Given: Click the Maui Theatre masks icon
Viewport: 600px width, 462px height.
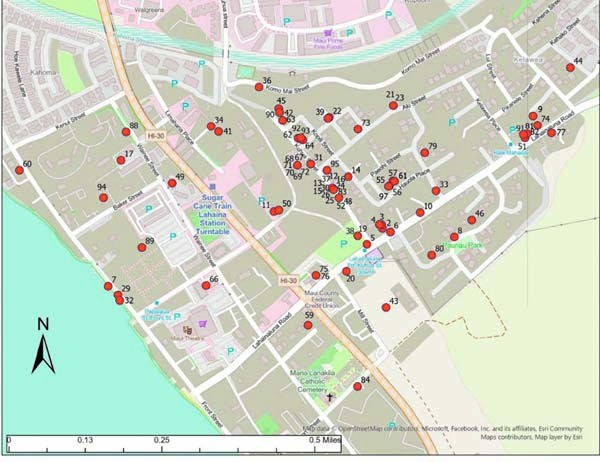Looking at the screenshot, I should [187, 327].
